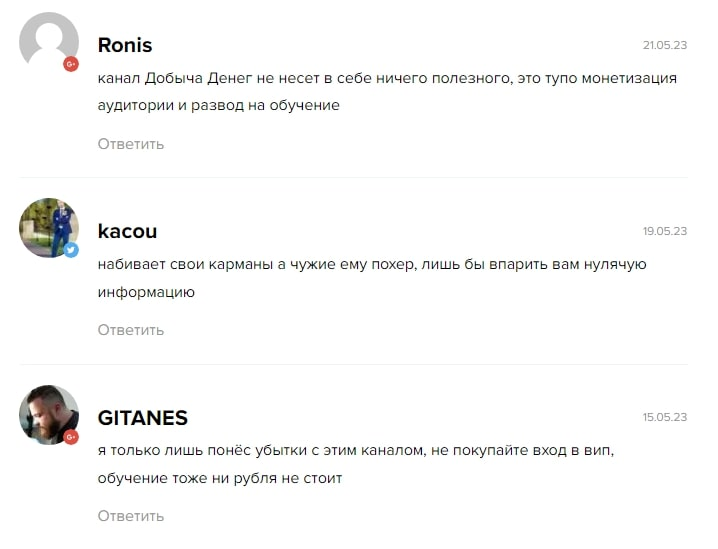Click the second line of Ronis's comment ending in обучение

218,104
